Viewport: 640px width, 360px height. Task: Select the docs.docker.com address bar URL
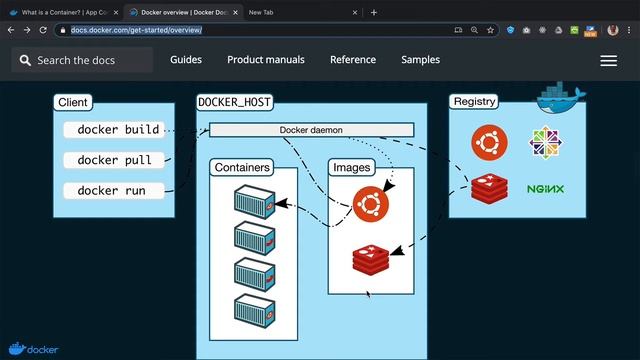coord(136,30)
